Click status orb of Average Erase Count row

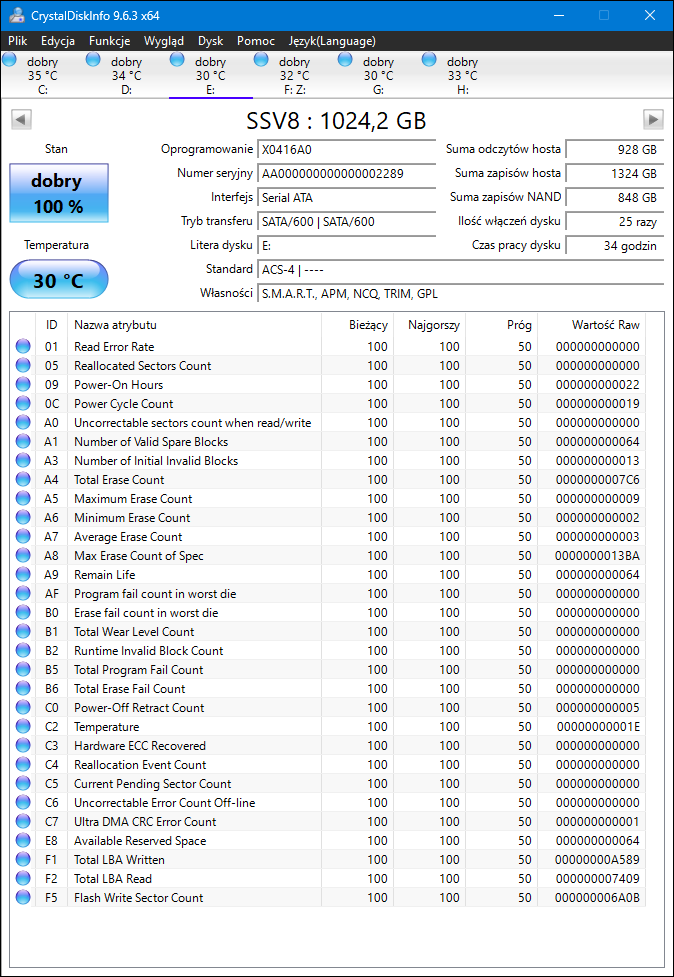[23, 536]
